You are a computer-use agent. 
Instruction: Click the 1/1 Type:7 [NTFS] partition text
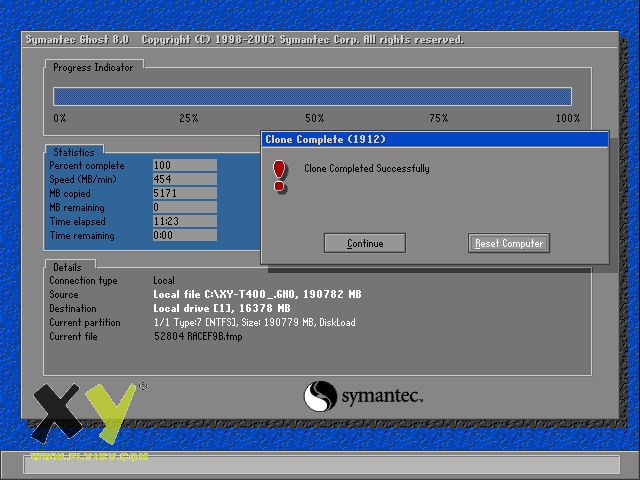pos(254,322)
